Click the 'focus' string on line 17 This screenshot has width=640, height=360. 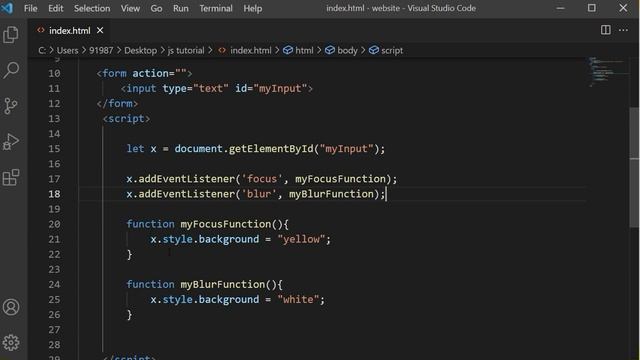pyautogui.click(x=262, y=179)
